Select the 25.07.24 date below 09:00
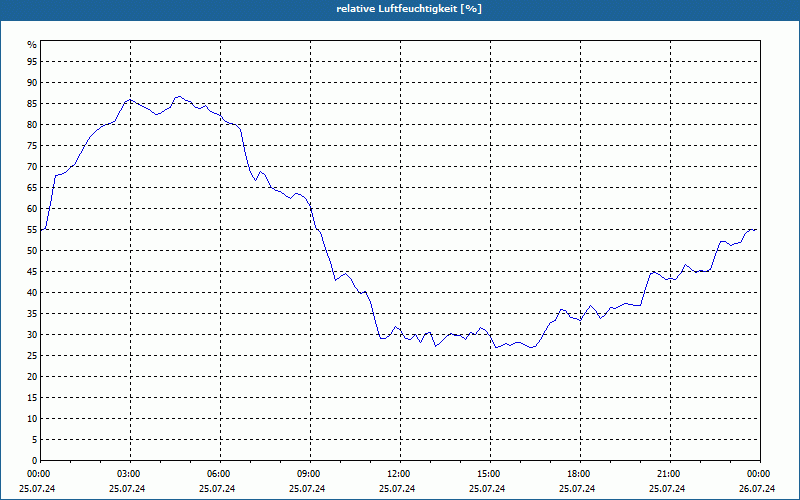The height and width of the screenshot is (500, 800). coord(307,488)
